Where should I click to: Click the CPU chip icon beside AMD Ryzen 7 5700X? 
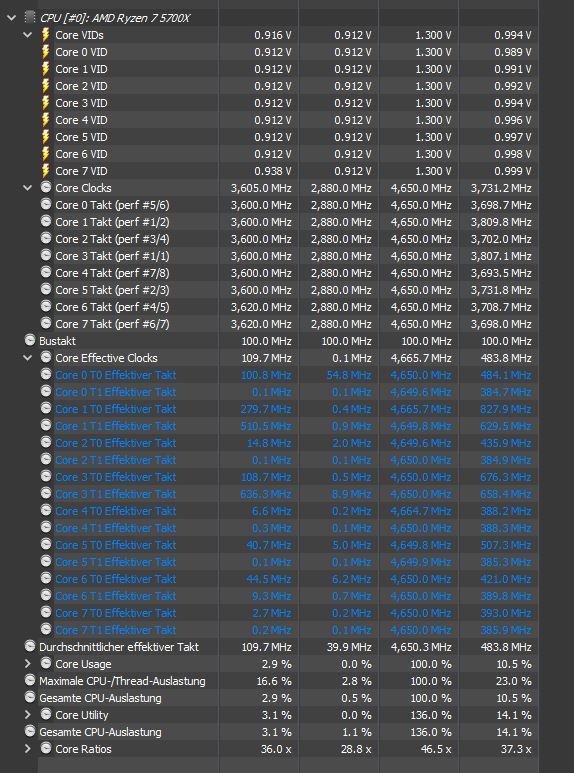click(30, 18)
